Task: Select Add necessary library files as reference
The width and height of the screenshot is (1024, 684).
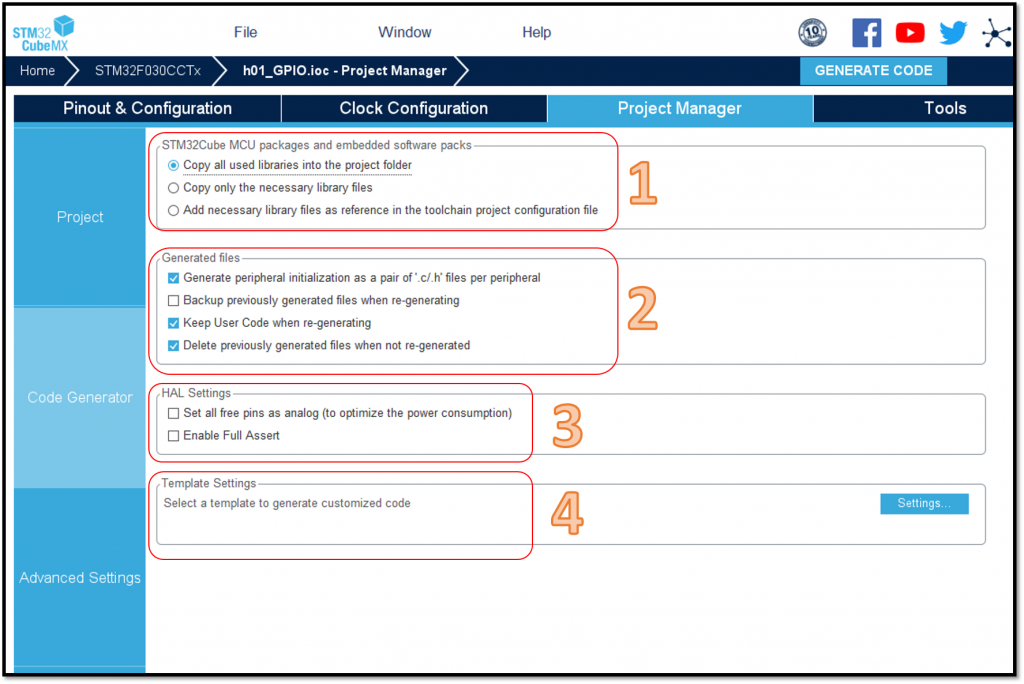Action: pos(173,210)
